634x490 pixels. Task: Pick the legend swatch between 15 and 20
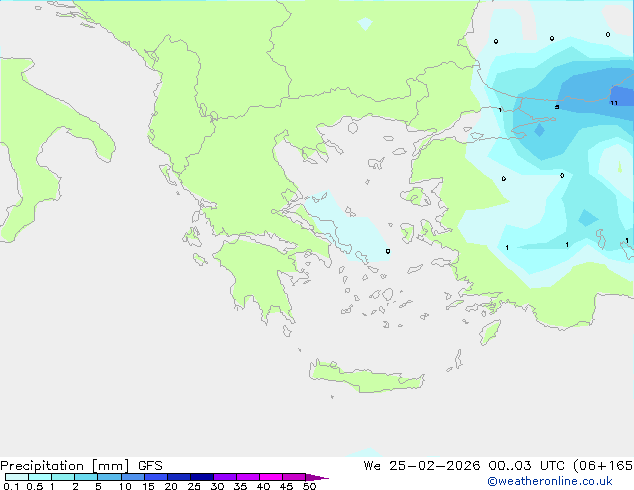tap(156, 477)
